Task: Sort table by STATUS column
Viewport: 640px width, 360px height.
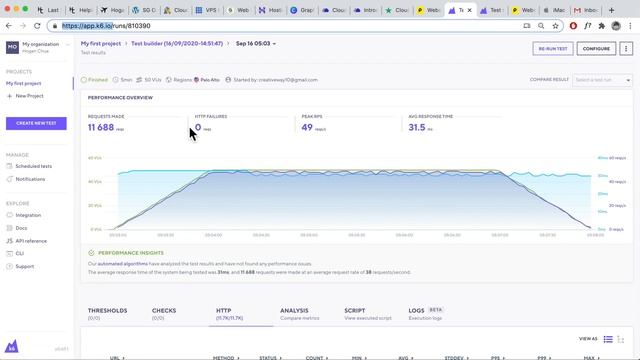Action: point(270,358)
